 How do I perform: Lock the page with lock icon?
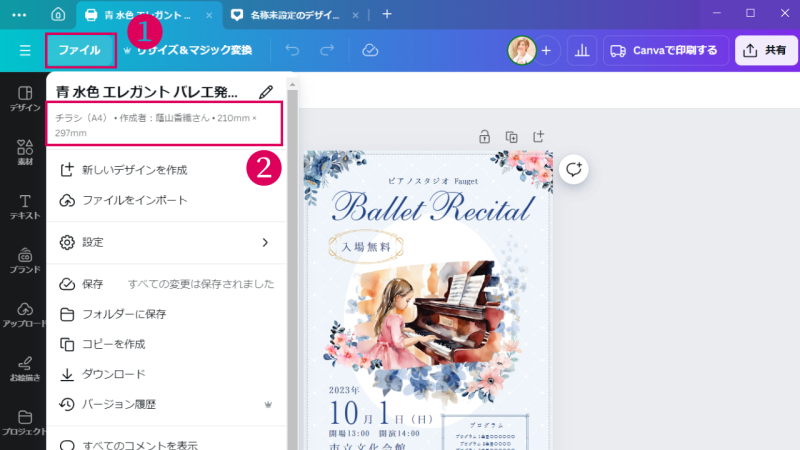point(484,137)
